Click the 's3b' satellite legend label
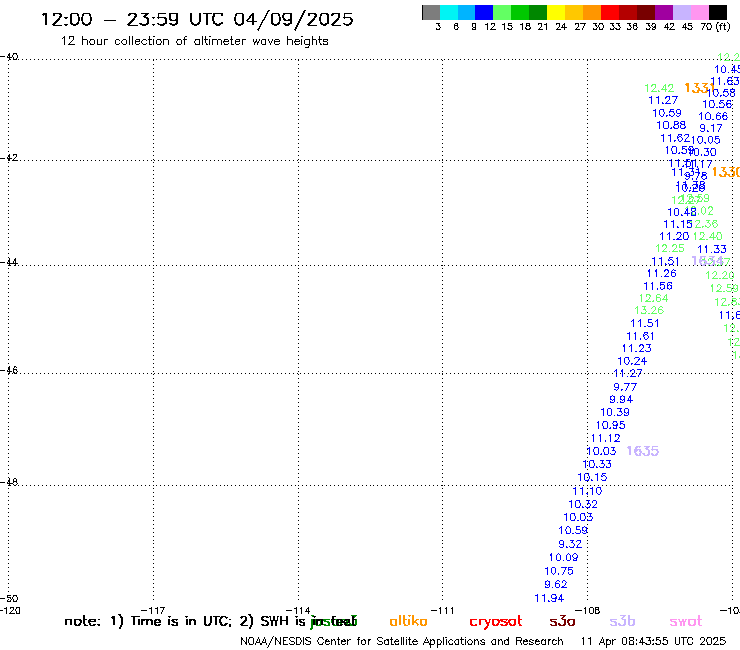 pos(622,621)
